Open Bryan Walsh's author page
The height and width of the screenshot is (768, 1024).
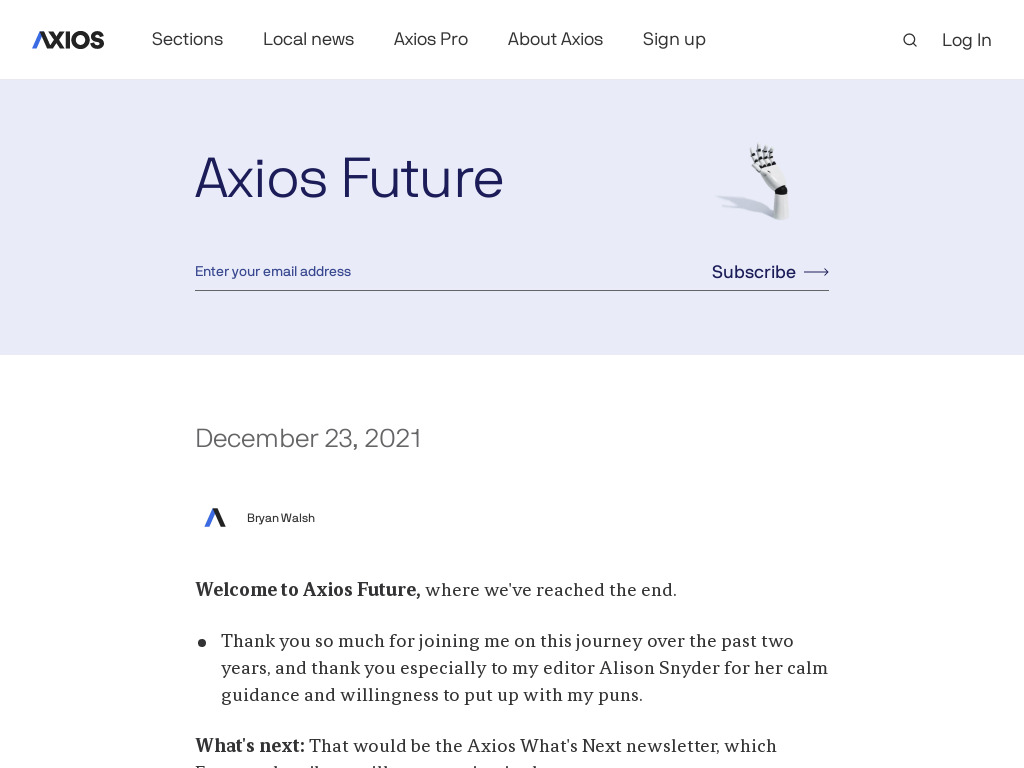tap(281, 518)
